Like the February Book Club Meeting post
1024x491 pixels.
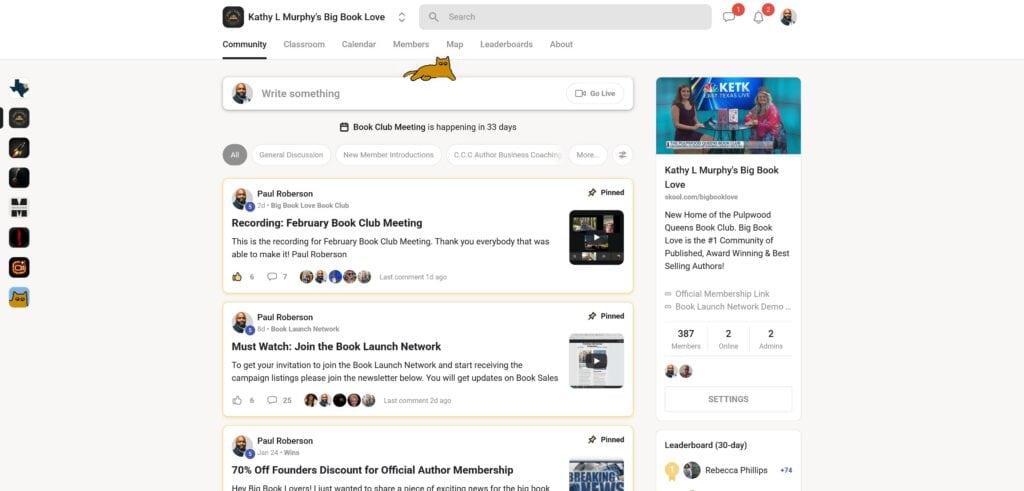pos(237,277)
